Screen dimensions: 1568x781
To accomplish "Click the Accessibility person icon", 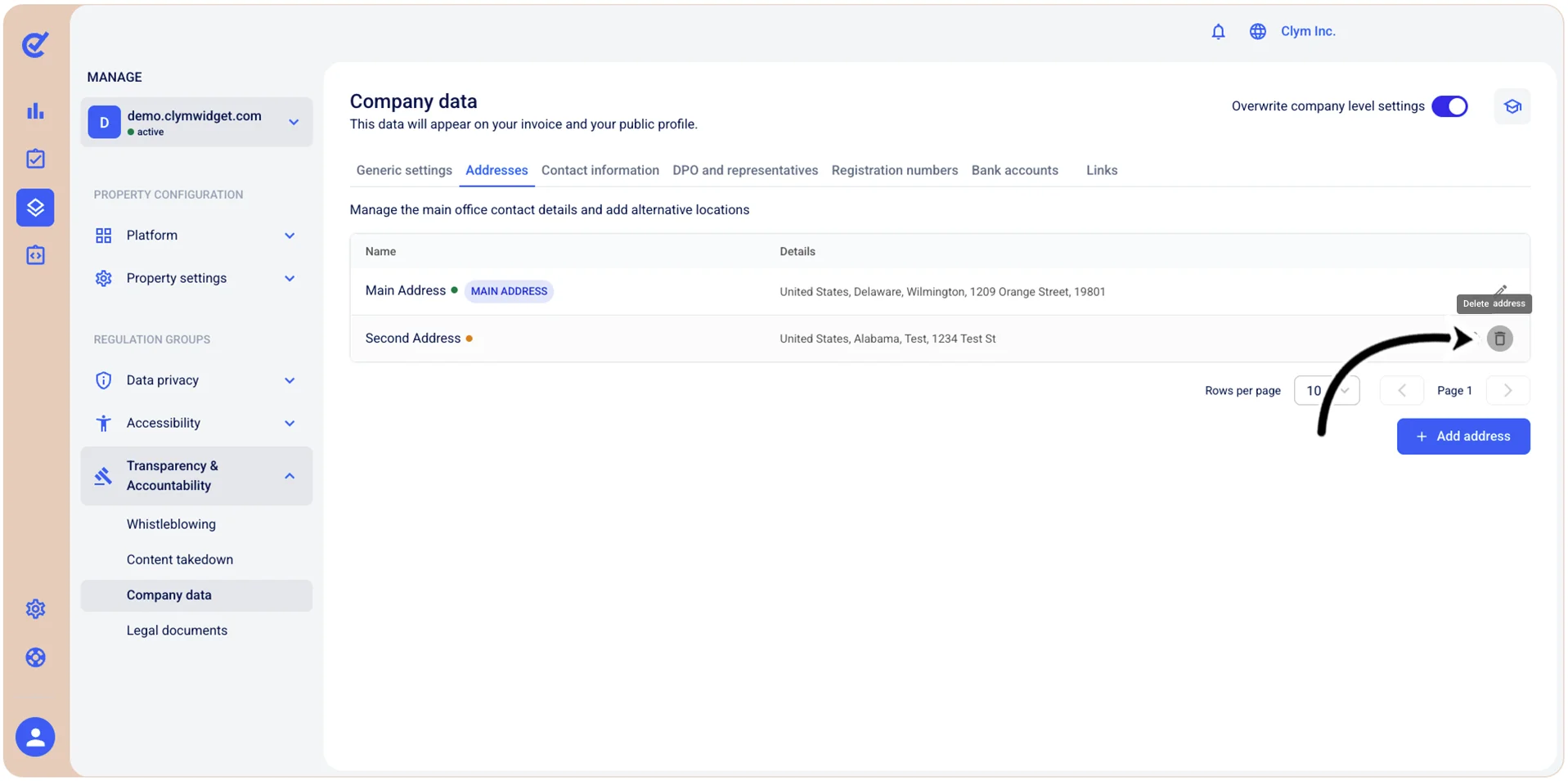I will [x=103, y=423].
